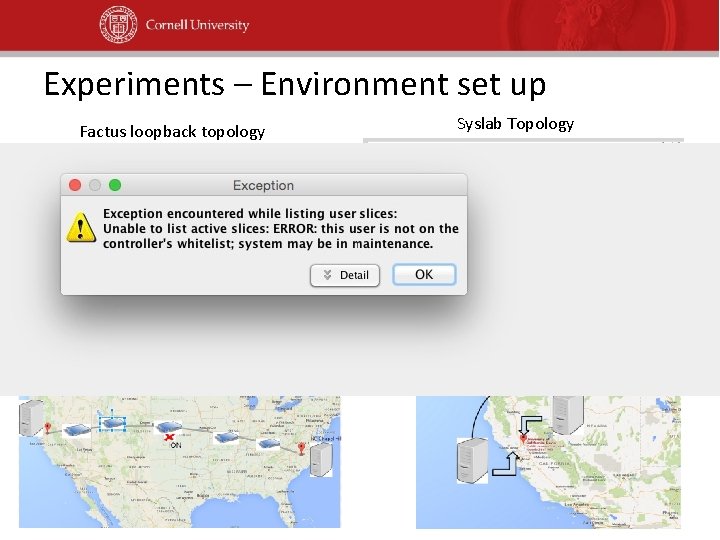Click the red map pin beside west coast server

48,429
